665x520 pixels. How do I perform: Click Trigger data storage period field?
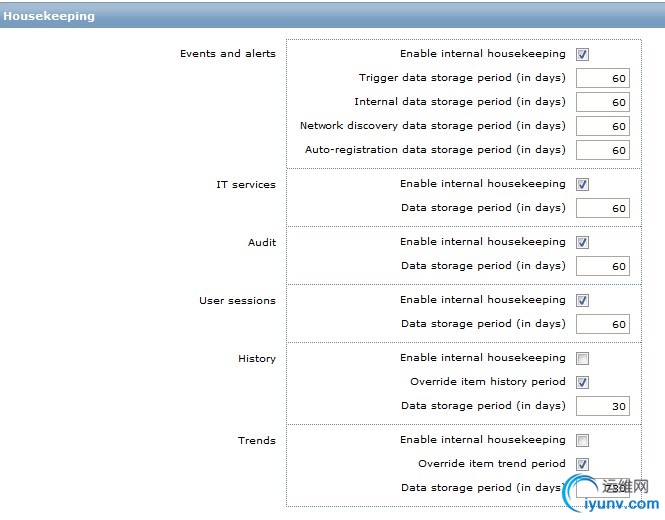tap(603, 78)
